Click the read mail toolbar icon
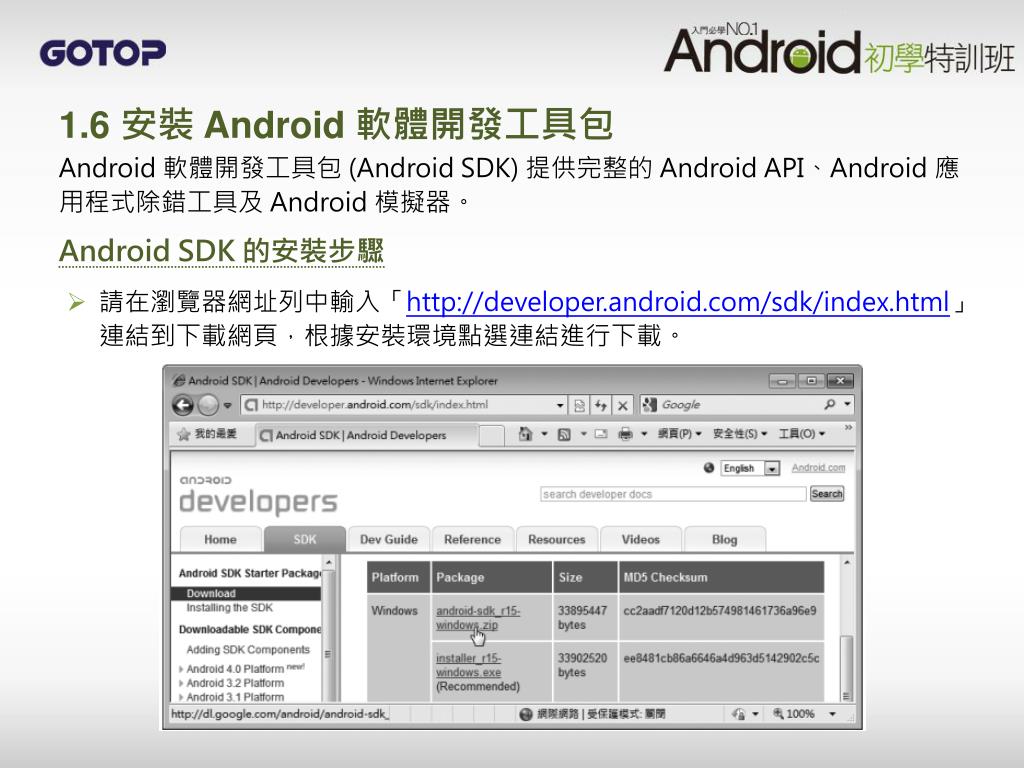This screenshot has height=768, width=1024. coord(601,434)
